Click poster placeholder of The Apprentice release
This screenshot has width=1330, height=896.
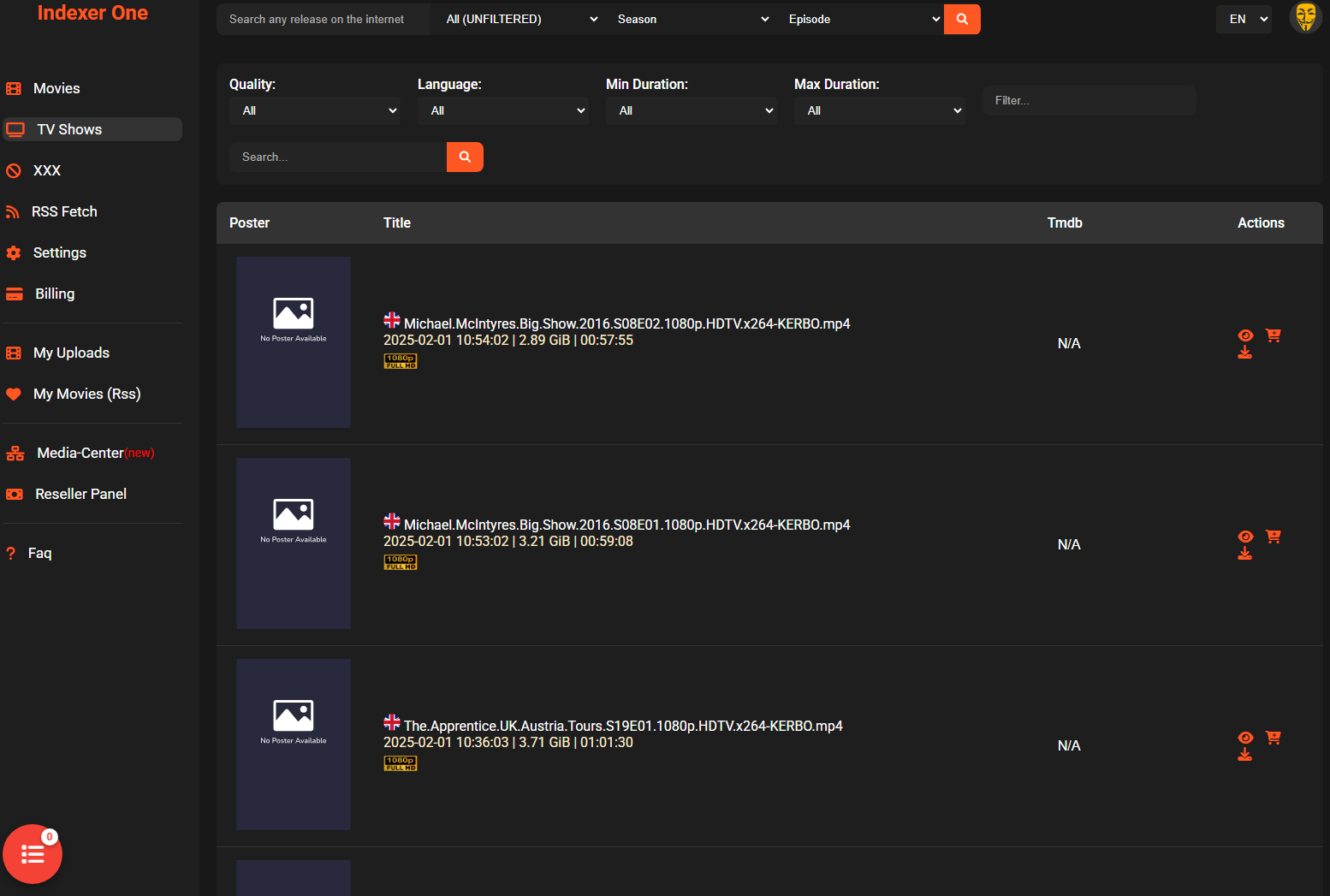pos(294,745)
